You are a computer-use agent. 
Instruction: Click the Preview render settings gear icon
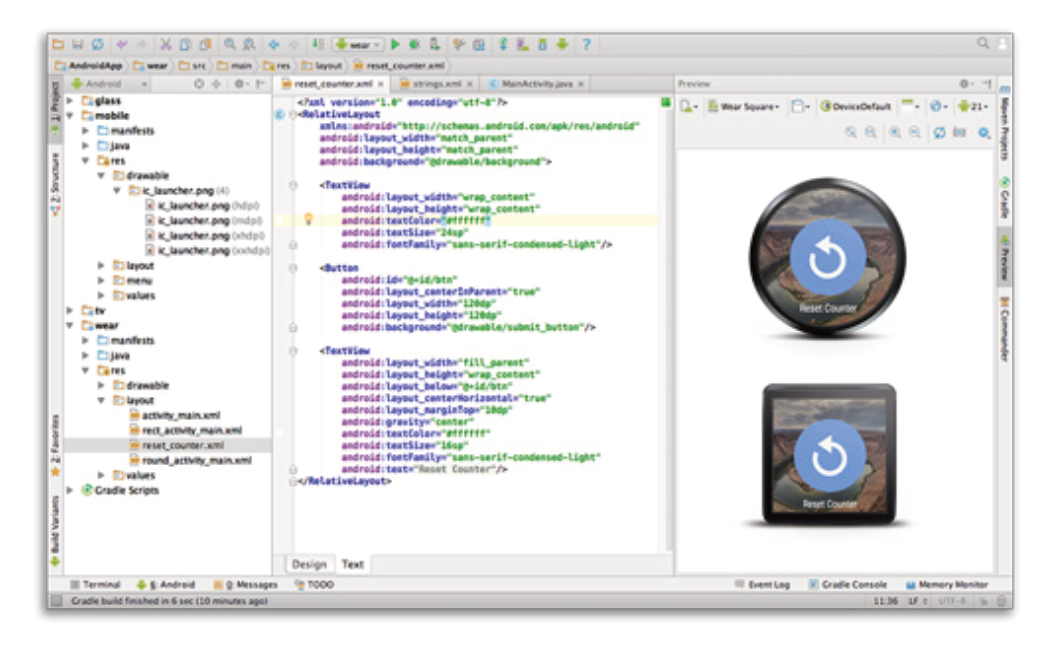coord(984,133)
